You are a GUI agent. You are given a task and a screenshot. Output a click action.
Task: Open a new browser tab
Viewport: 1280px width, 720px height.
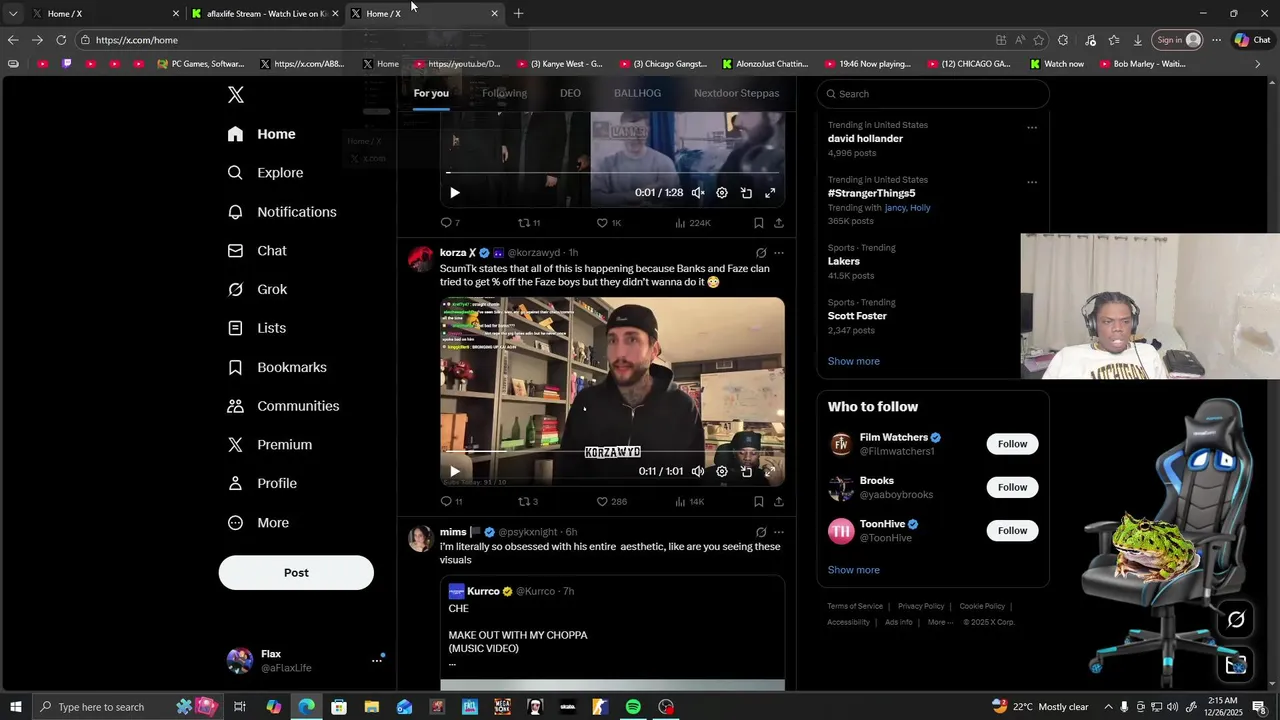coord(518,14)
